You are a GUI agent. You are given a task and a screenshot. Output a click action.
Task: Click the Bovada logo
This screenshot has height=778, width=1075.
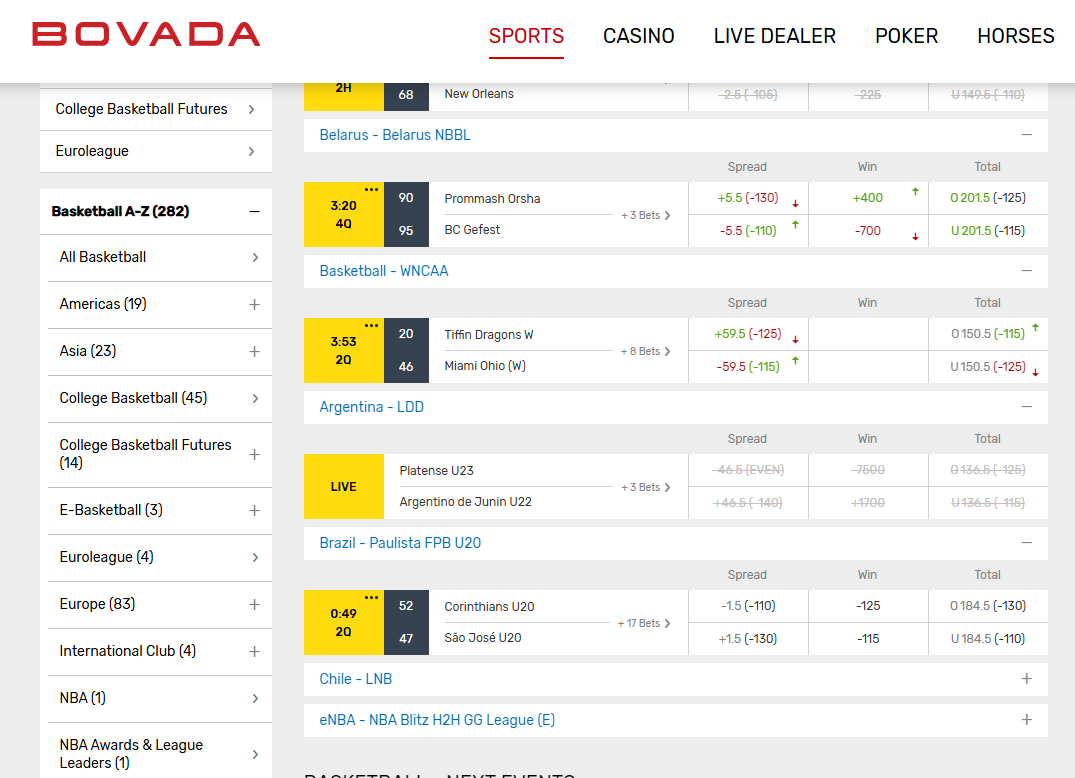[146, 34]
